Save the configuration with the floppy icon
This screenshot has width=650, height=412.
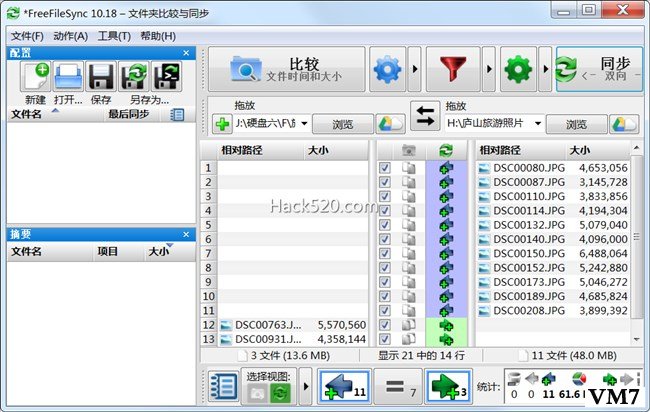point(101,76)
